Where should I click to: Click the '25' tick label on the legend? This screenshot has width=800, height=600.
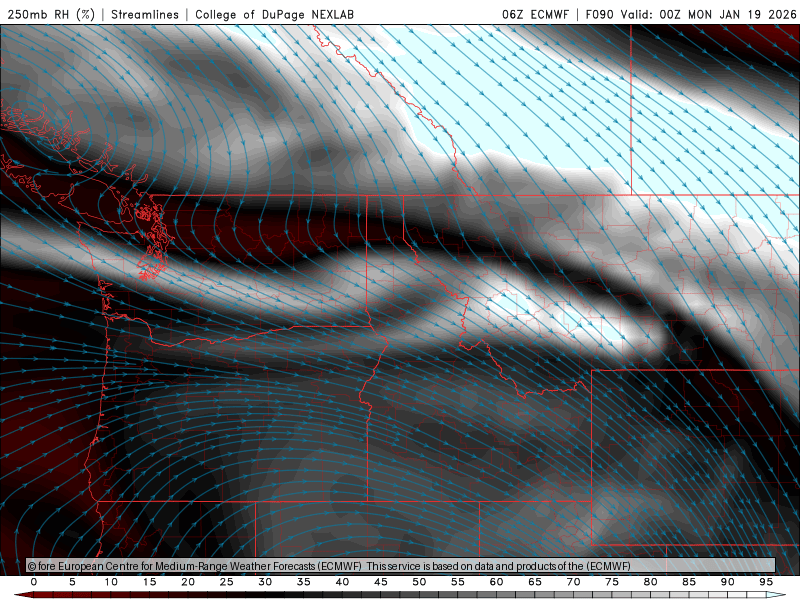point(227,582)
